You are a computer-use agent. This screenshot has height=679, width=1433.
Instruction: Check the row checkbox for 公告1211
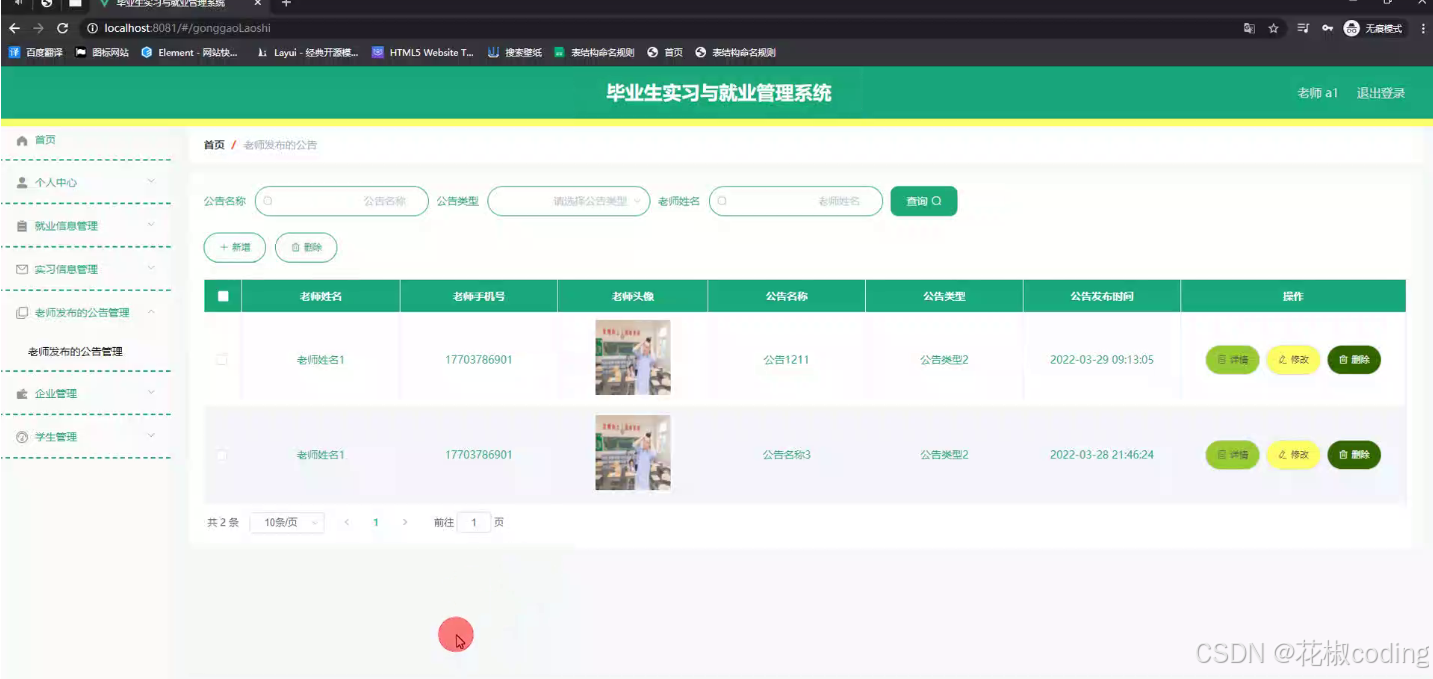tap(222, 359)
